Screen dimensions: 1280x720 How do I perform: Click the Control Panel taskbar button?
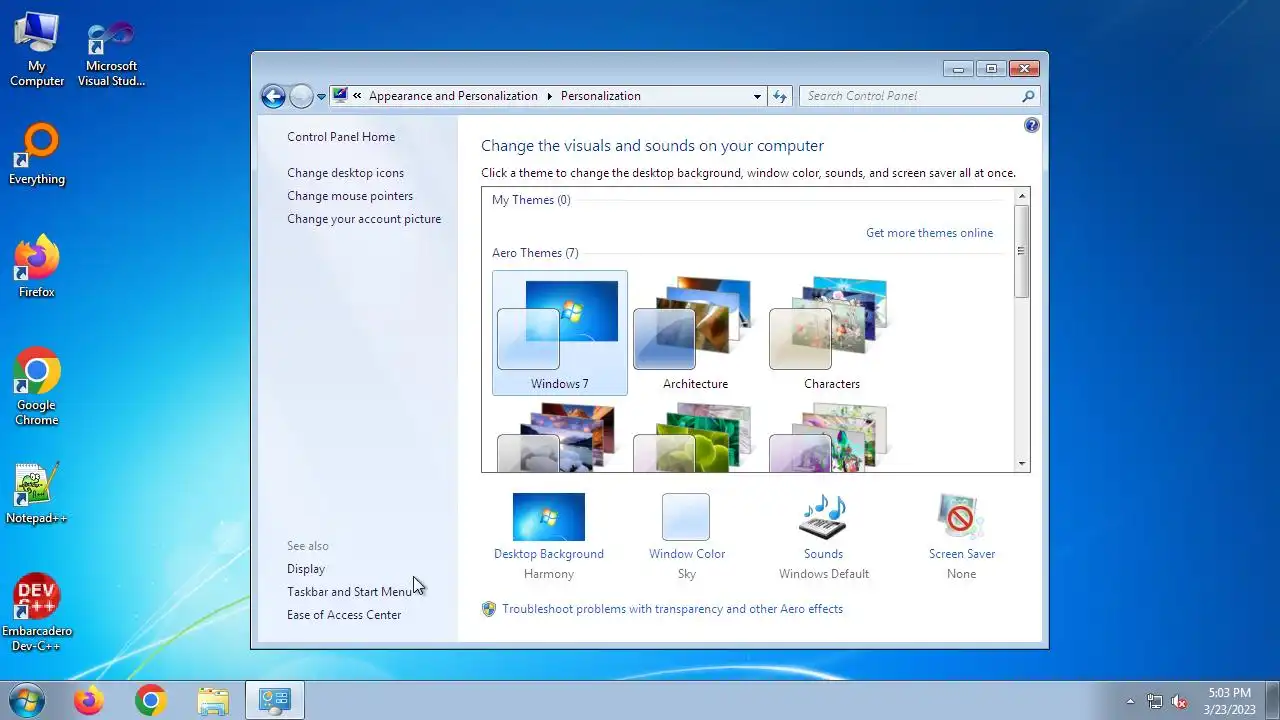[x=275, y=701]
